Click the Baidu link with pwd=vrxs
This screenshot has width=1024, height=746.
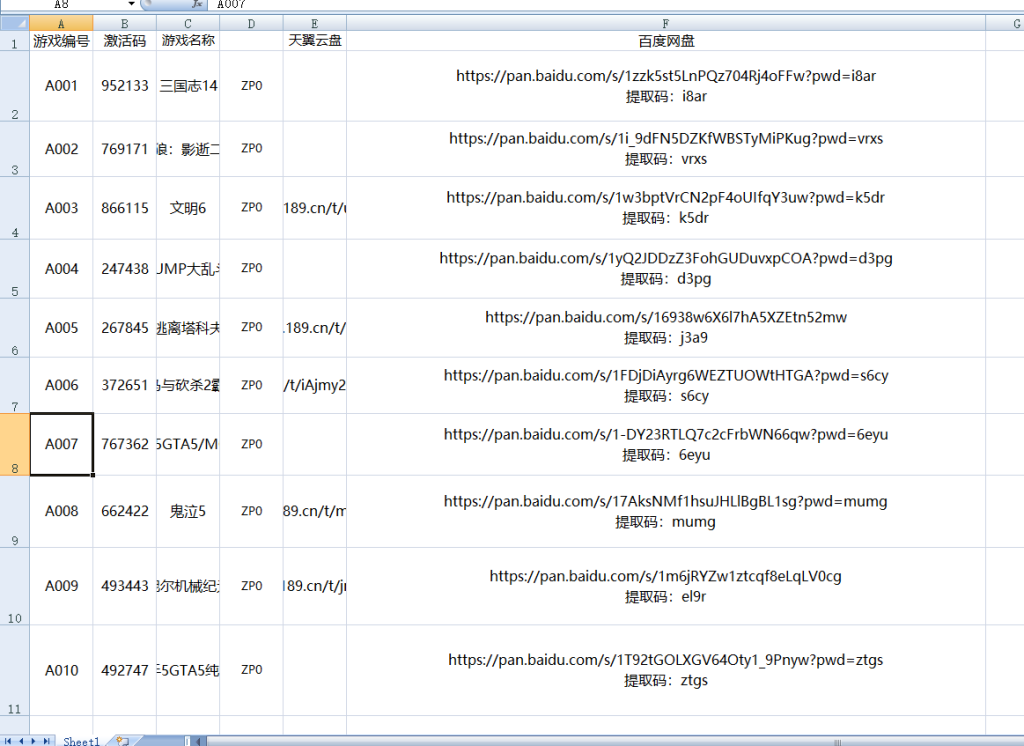pyautogui.click(x=665, y=138)
